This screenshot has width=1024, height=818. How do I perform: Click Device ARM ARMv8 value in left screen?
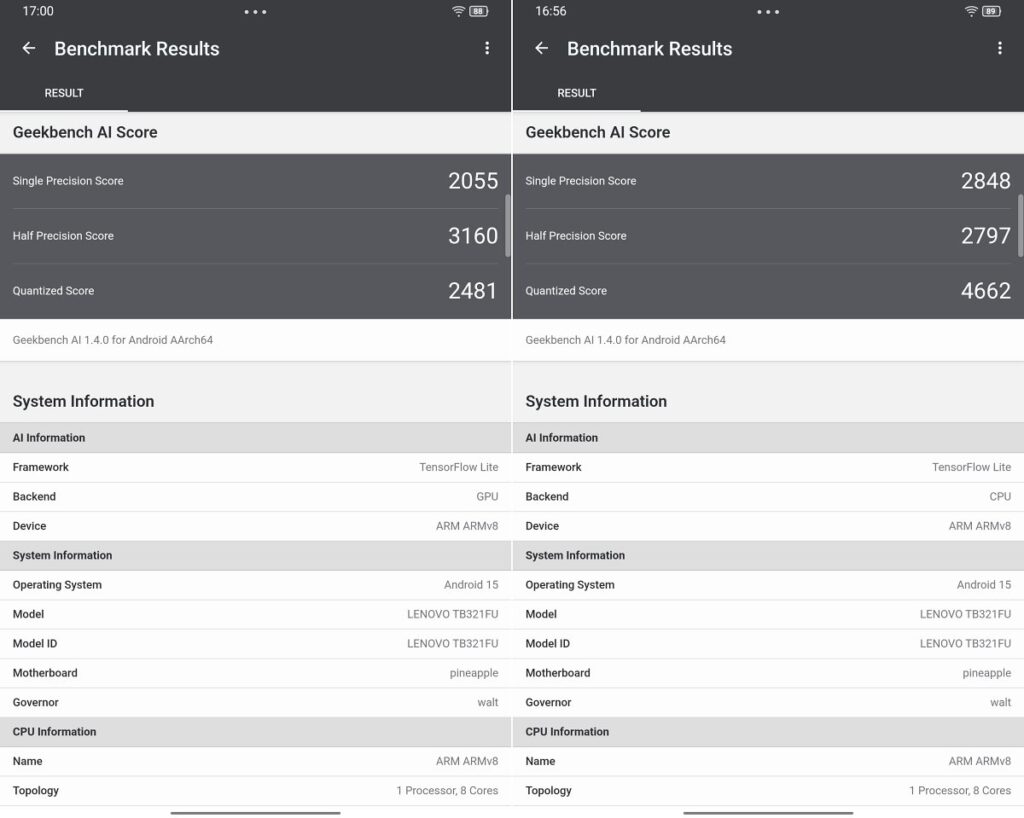click(x=467, y=526)
